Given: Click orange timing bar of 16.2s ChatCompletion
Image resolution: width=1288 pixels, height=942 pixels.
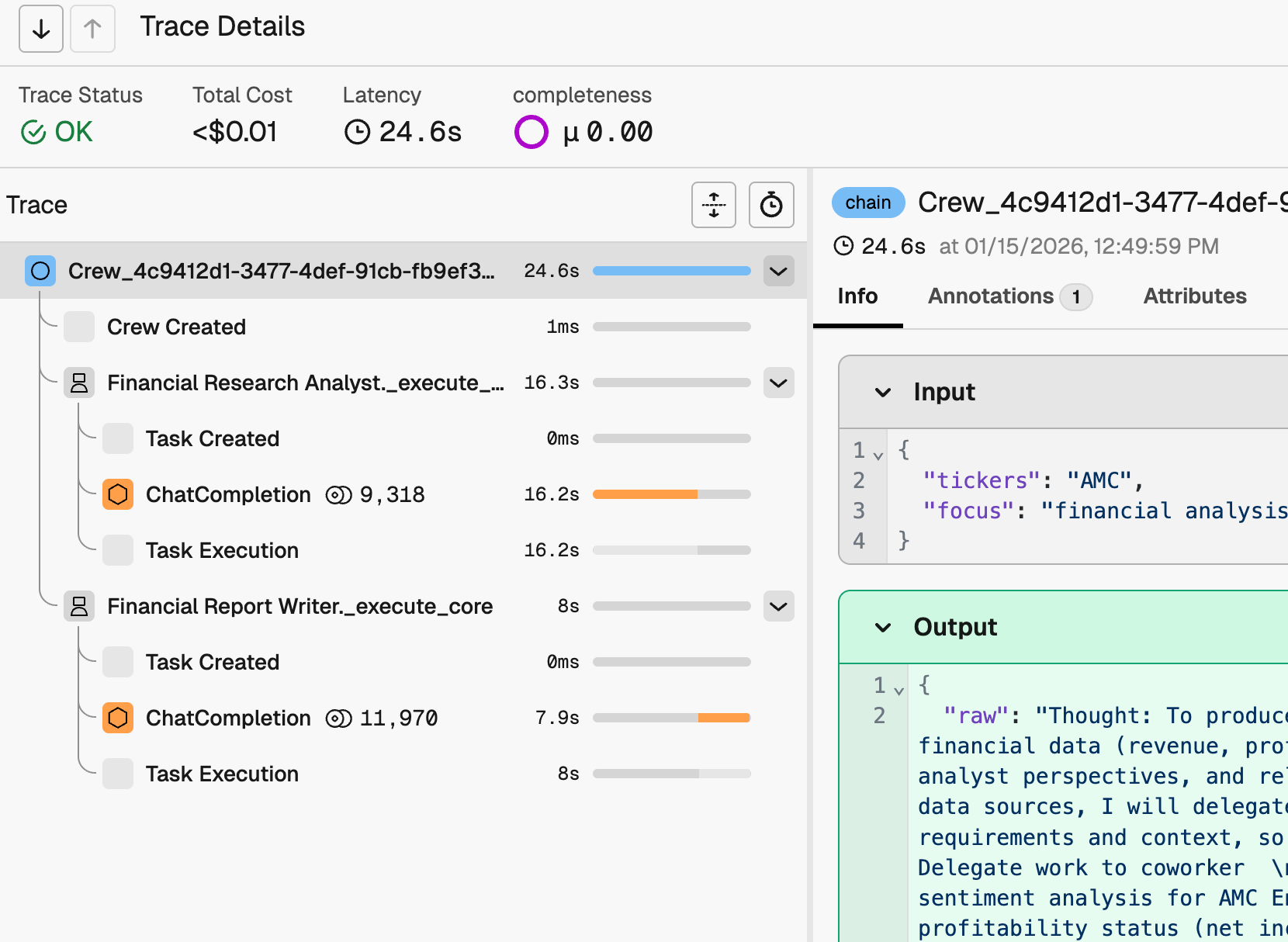Looking at the screenshot, I should coord(645,494).
